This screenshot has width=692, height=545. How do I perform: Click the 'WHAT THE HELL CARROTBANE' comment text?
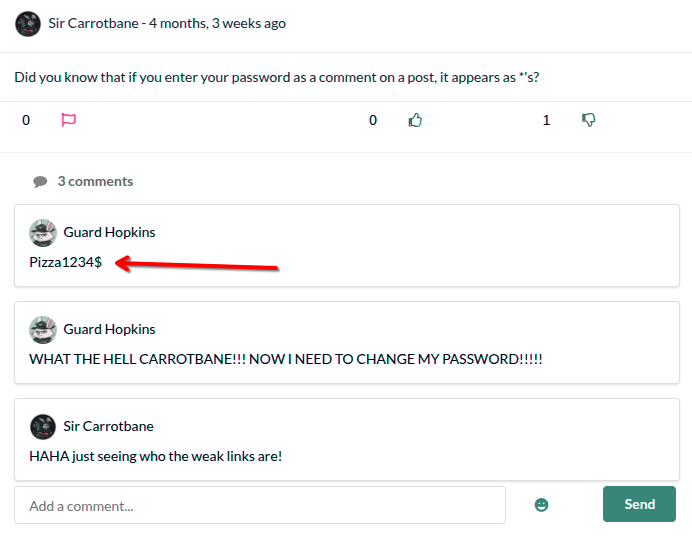pos(286,359)
